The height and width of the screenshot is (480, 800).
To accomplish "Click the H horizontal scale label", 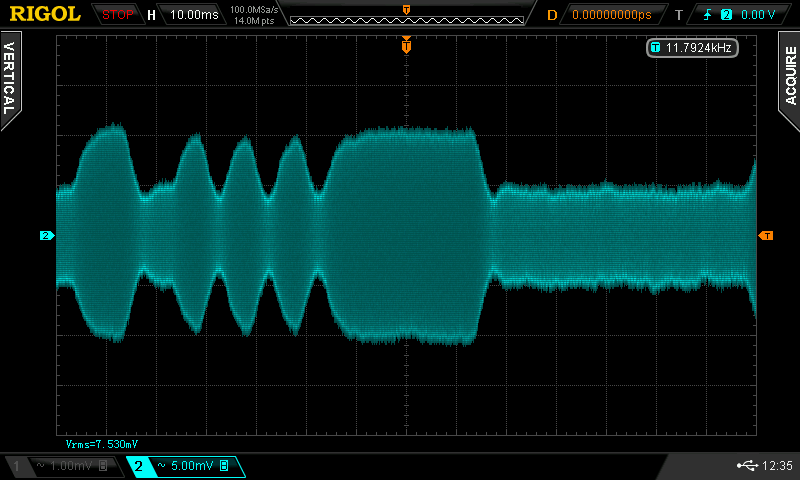I will 151,15.
